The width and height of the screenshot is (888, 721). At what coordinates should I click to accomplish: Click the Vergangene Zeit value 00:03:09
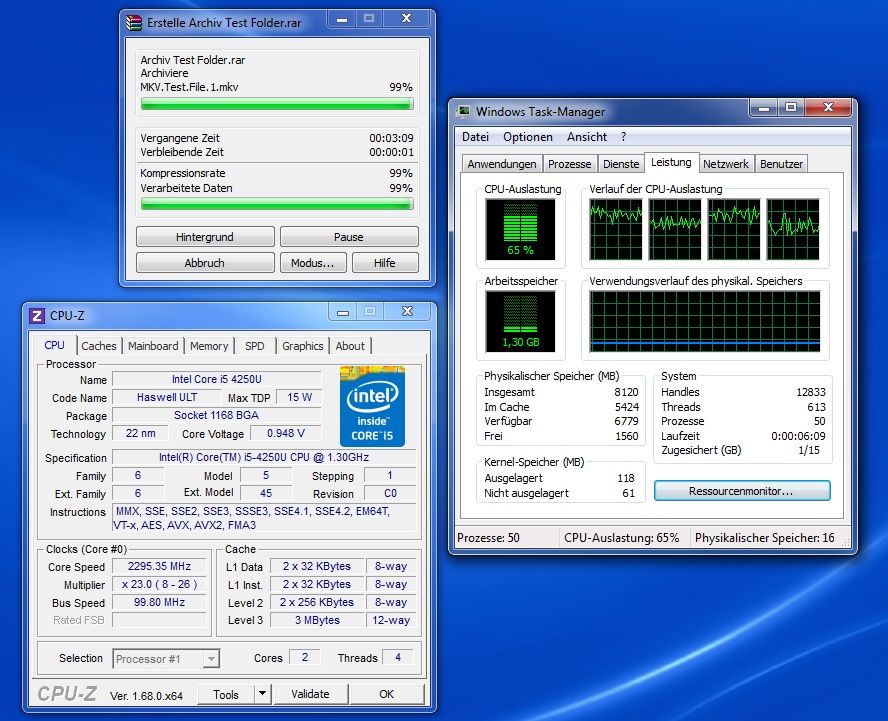pos(391,138)
